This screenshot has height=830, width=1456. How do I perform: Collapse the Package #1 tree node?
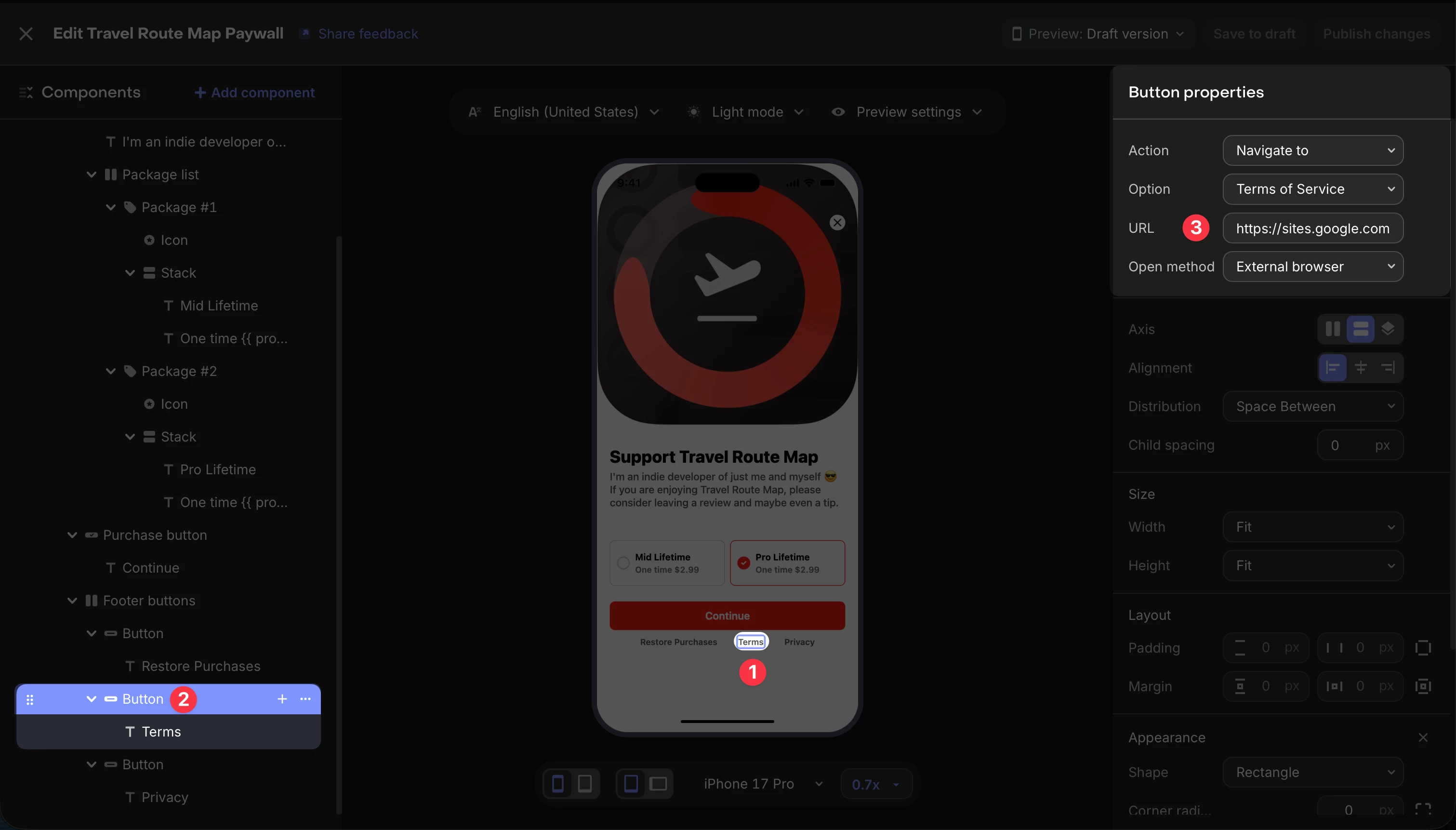click(x=110, y=207)
